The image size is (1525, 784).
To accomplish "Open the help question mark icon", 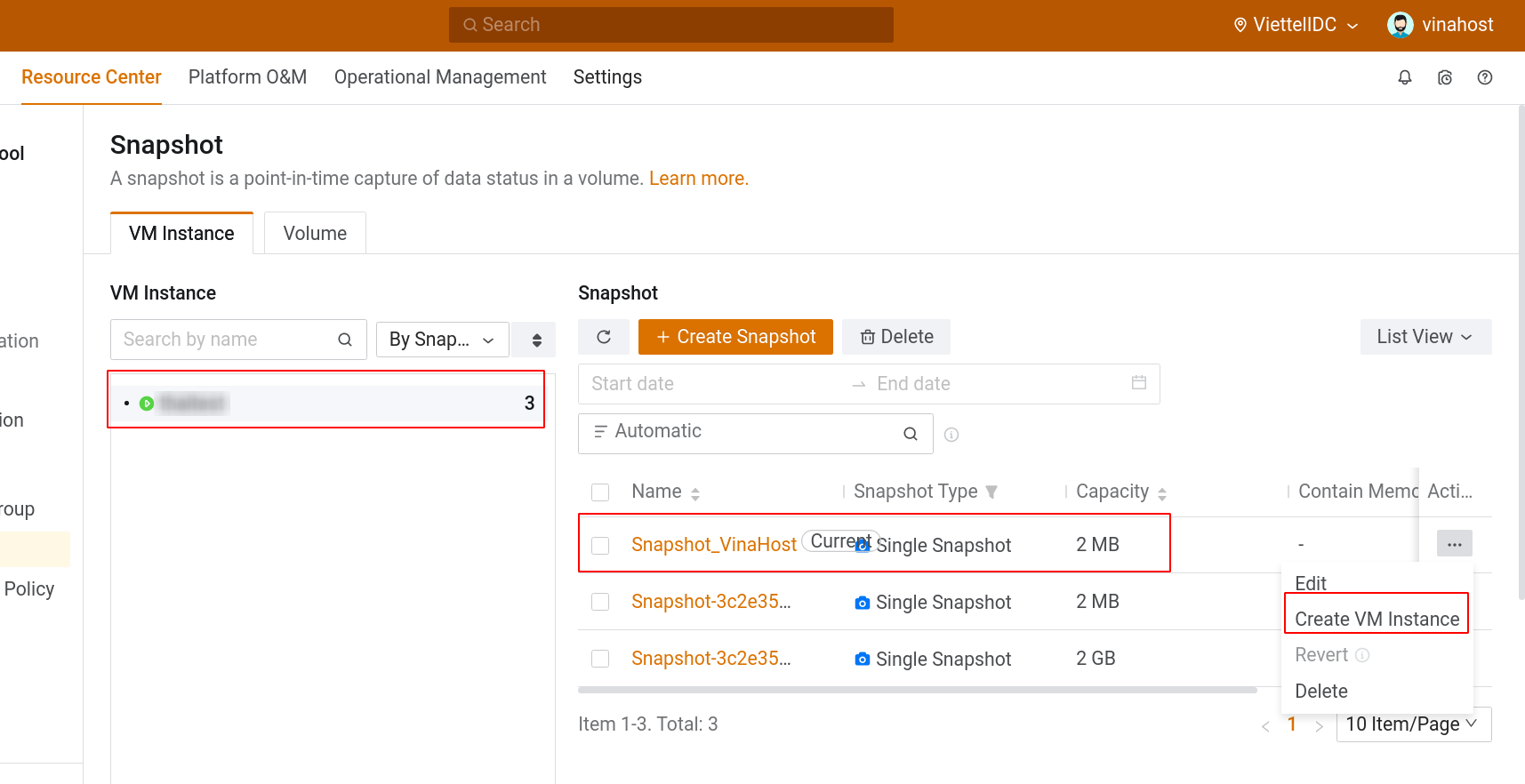I will pos(1485,77).
